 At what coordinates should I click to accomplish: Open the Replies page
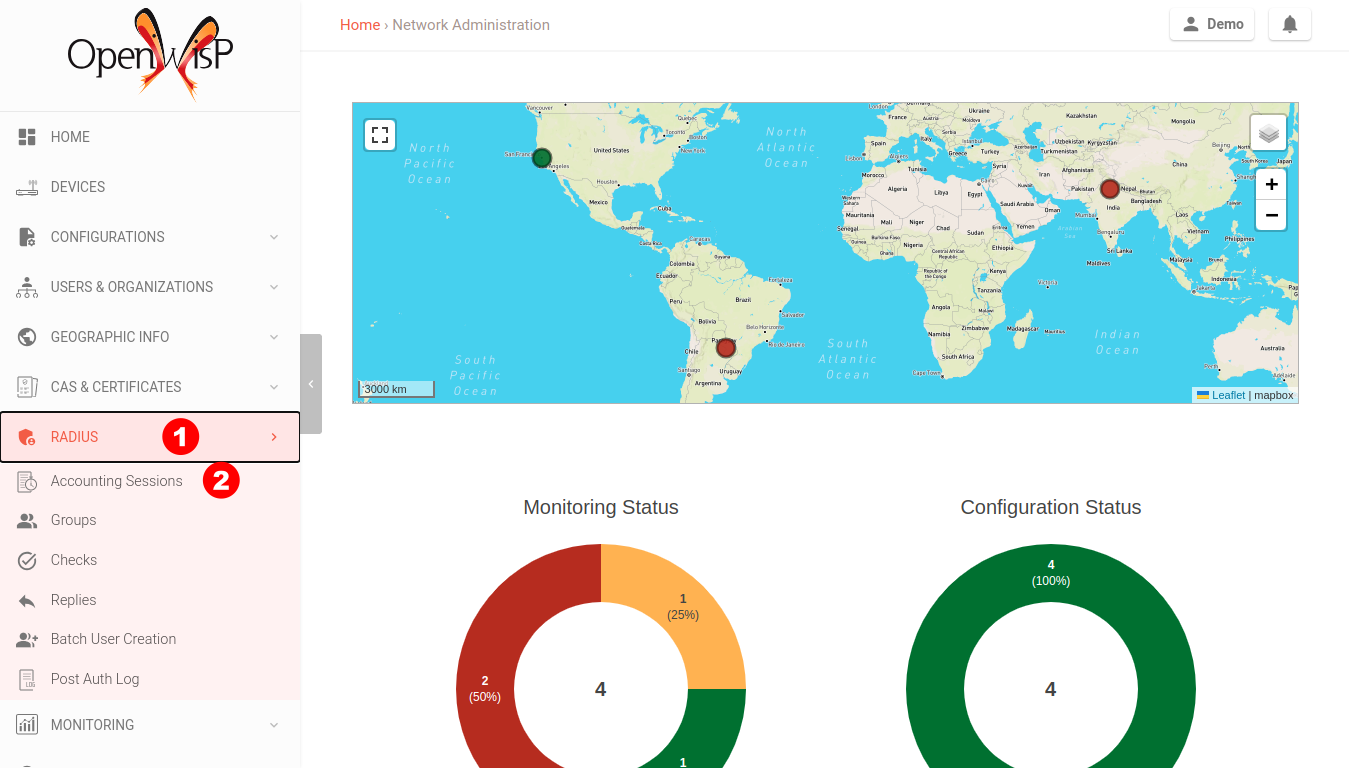coord(73,599)
